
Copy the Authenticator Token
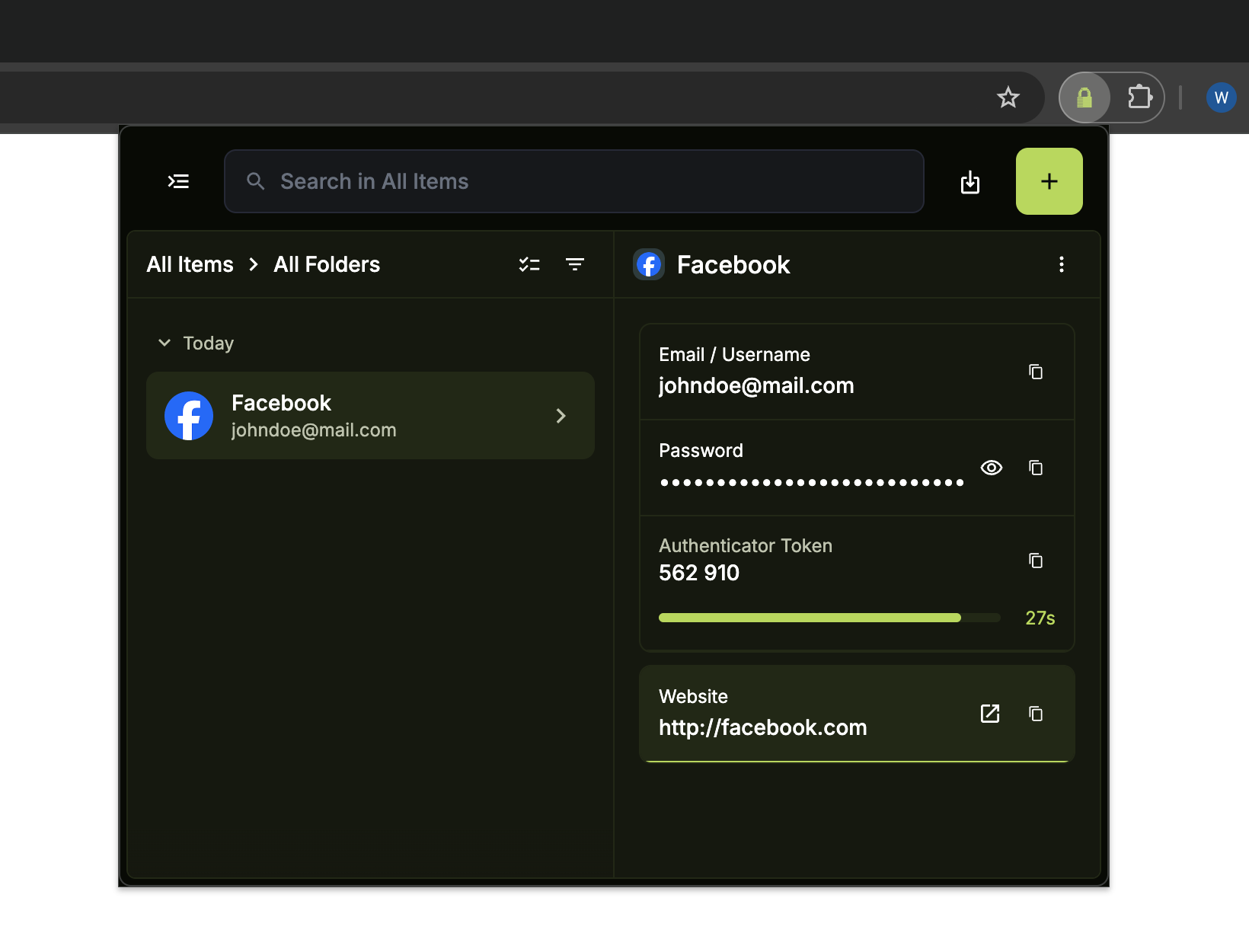point(1036,561)
